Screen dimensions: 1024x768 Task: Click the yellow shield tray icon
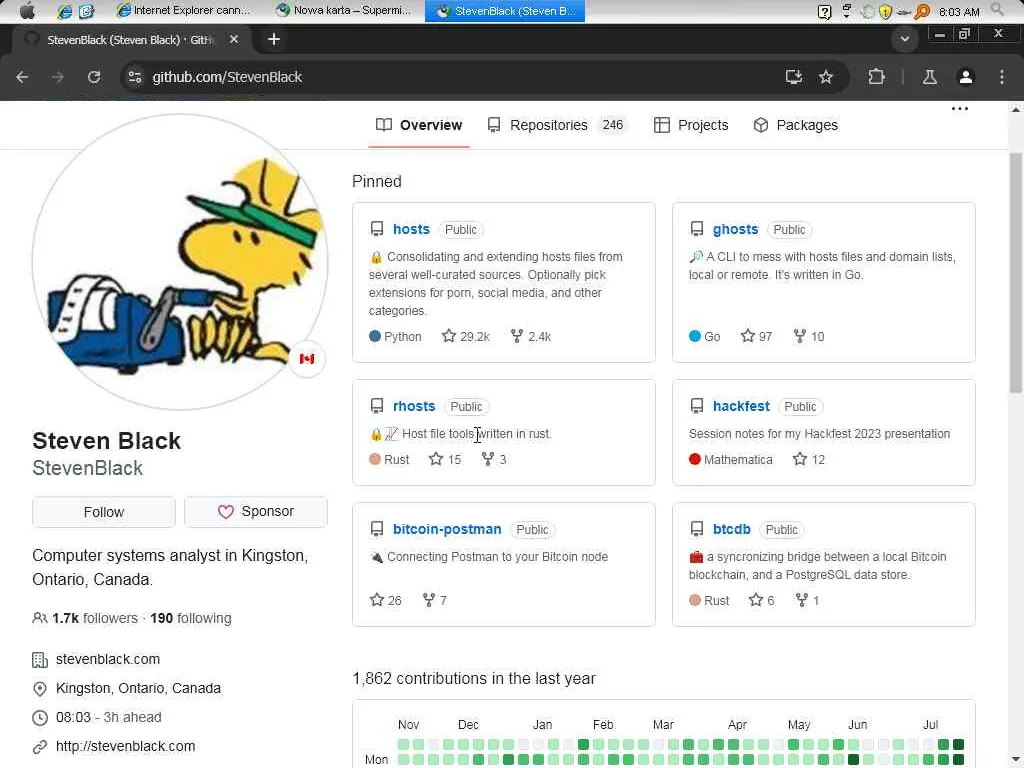coord(885,11)
